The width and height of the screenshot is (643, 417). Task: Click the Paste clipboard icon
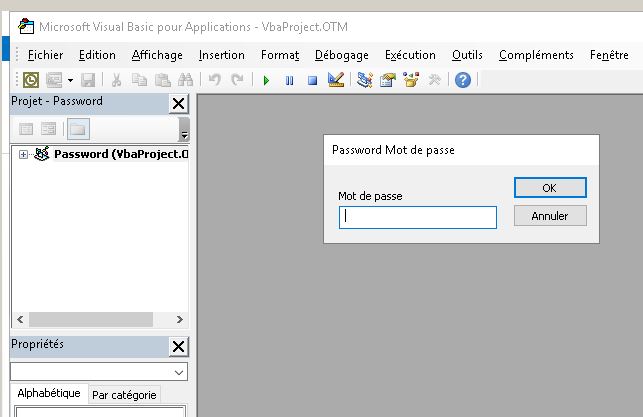point(163,80)
